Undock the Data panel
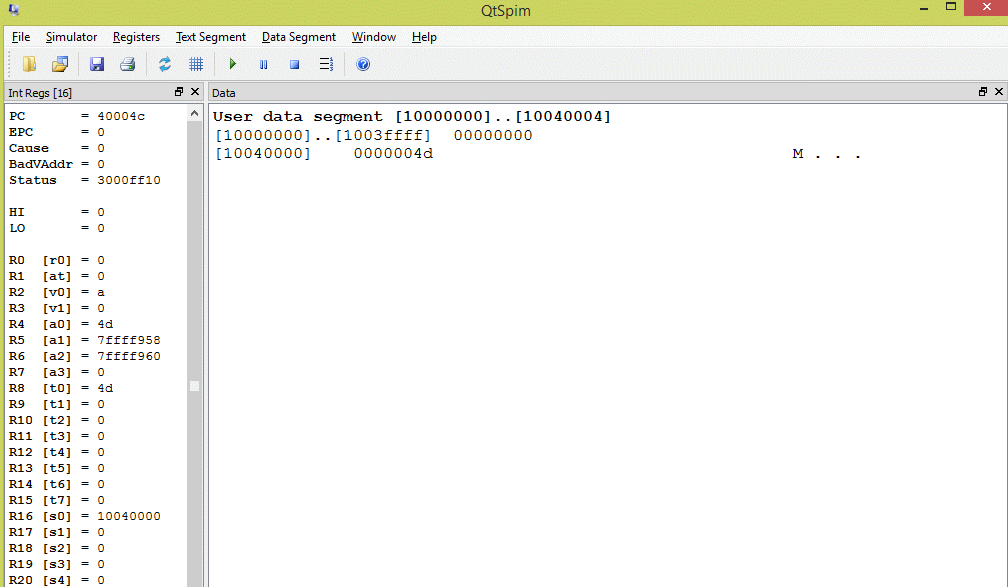1008x587 pixels. coord(983,92)
